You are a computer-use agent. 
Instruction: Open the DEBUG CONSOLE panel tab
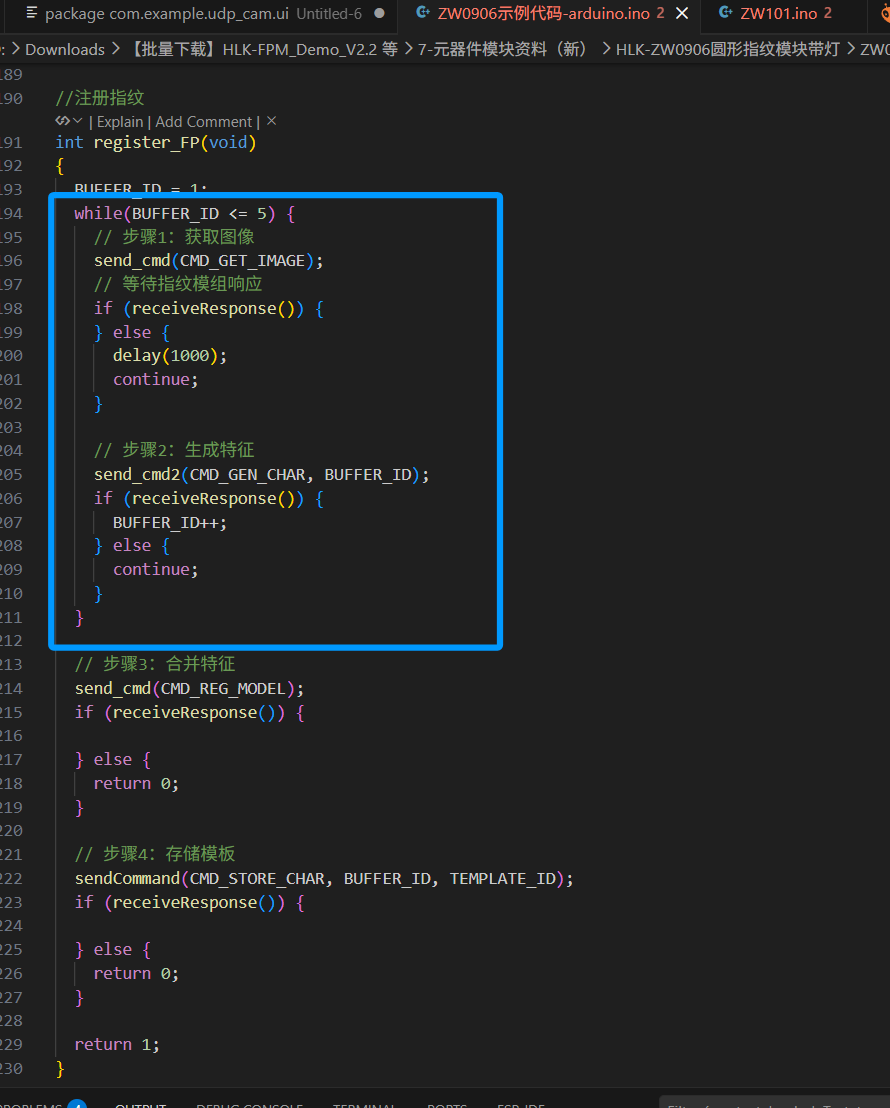coord(249,1104)
